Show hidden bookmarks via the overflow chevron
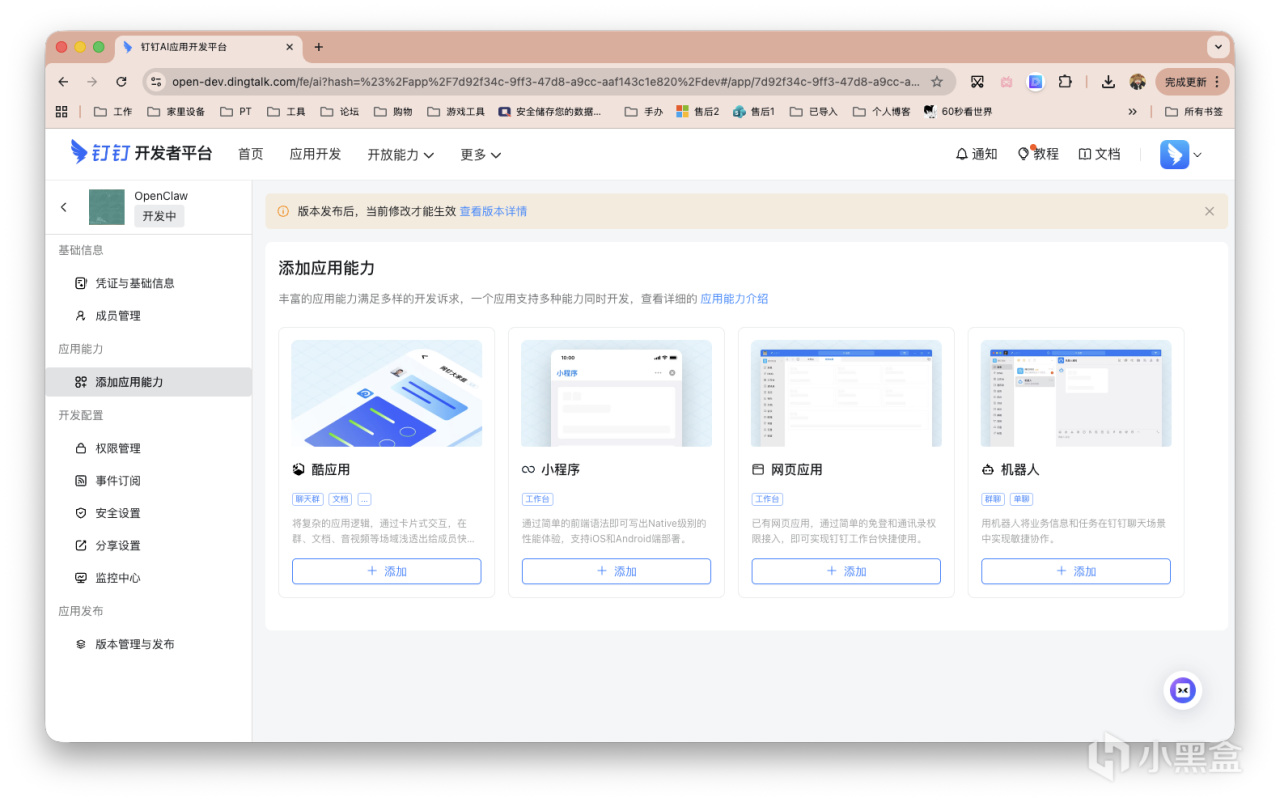This screenshot has height=802, width=1280. [1132, 112]
